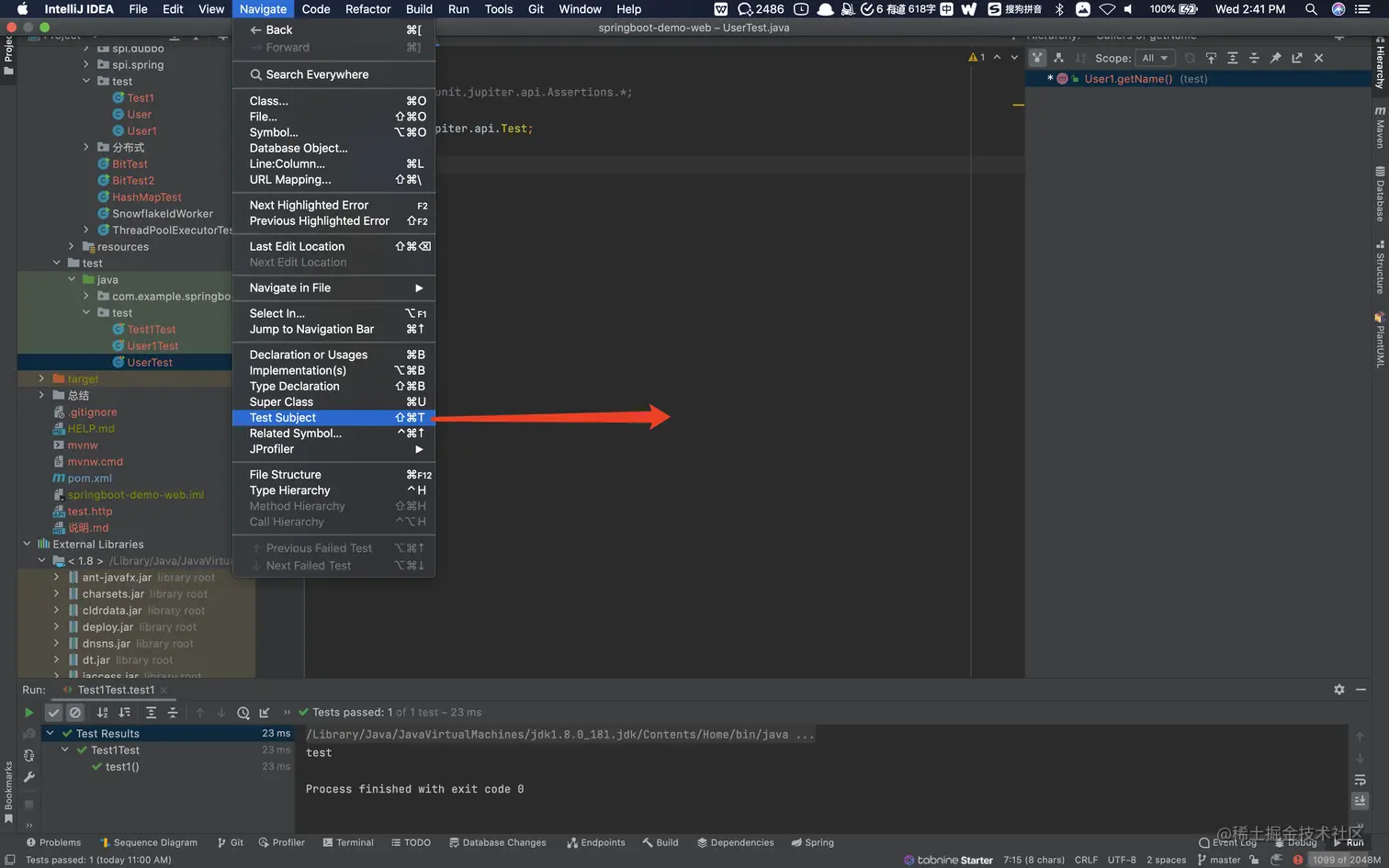1389x868 pixels.
Task: Expand the resources folder
Action: 71,246
